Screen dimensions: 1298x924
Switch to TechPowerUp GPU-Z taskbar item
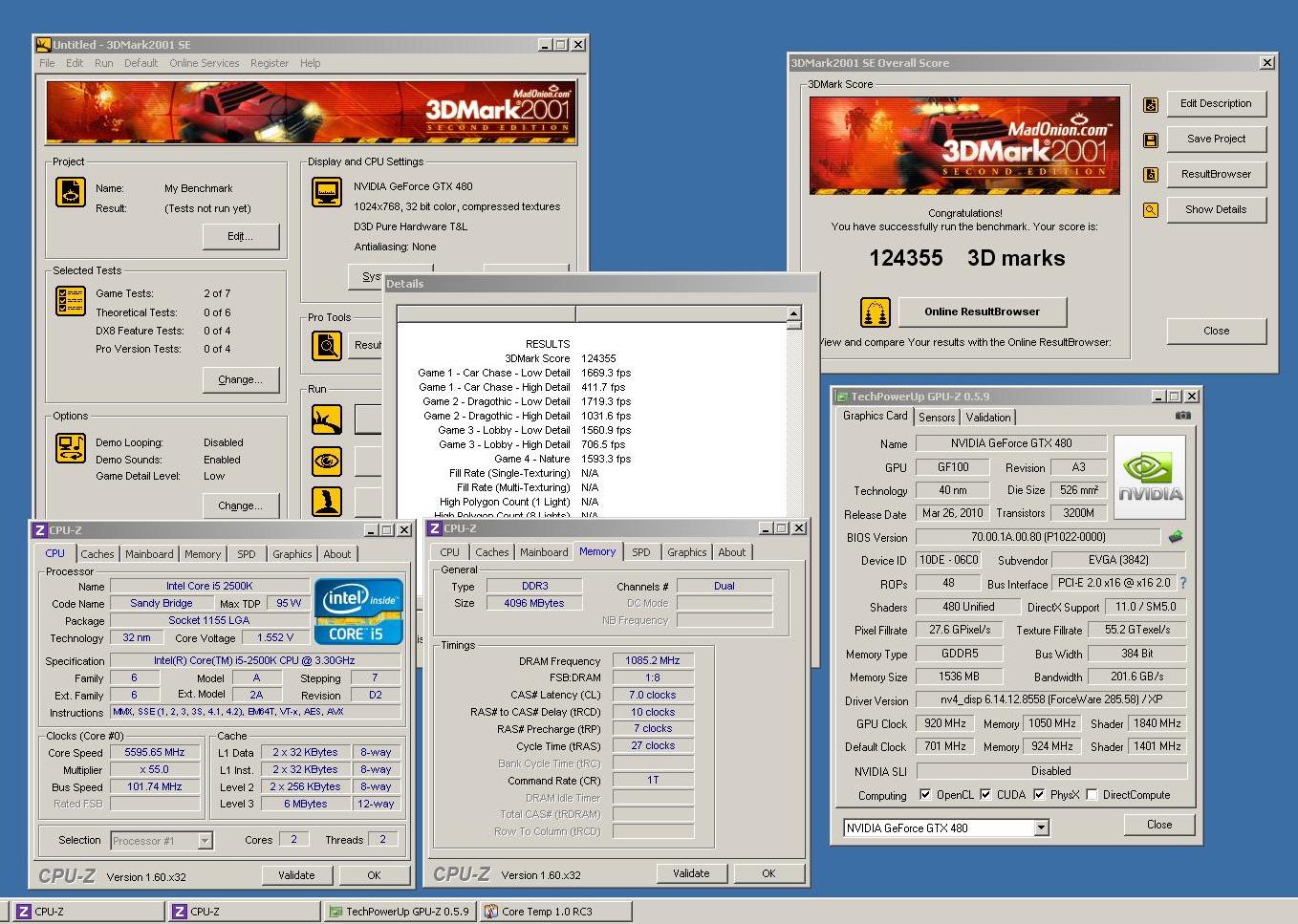pos(400,912)
